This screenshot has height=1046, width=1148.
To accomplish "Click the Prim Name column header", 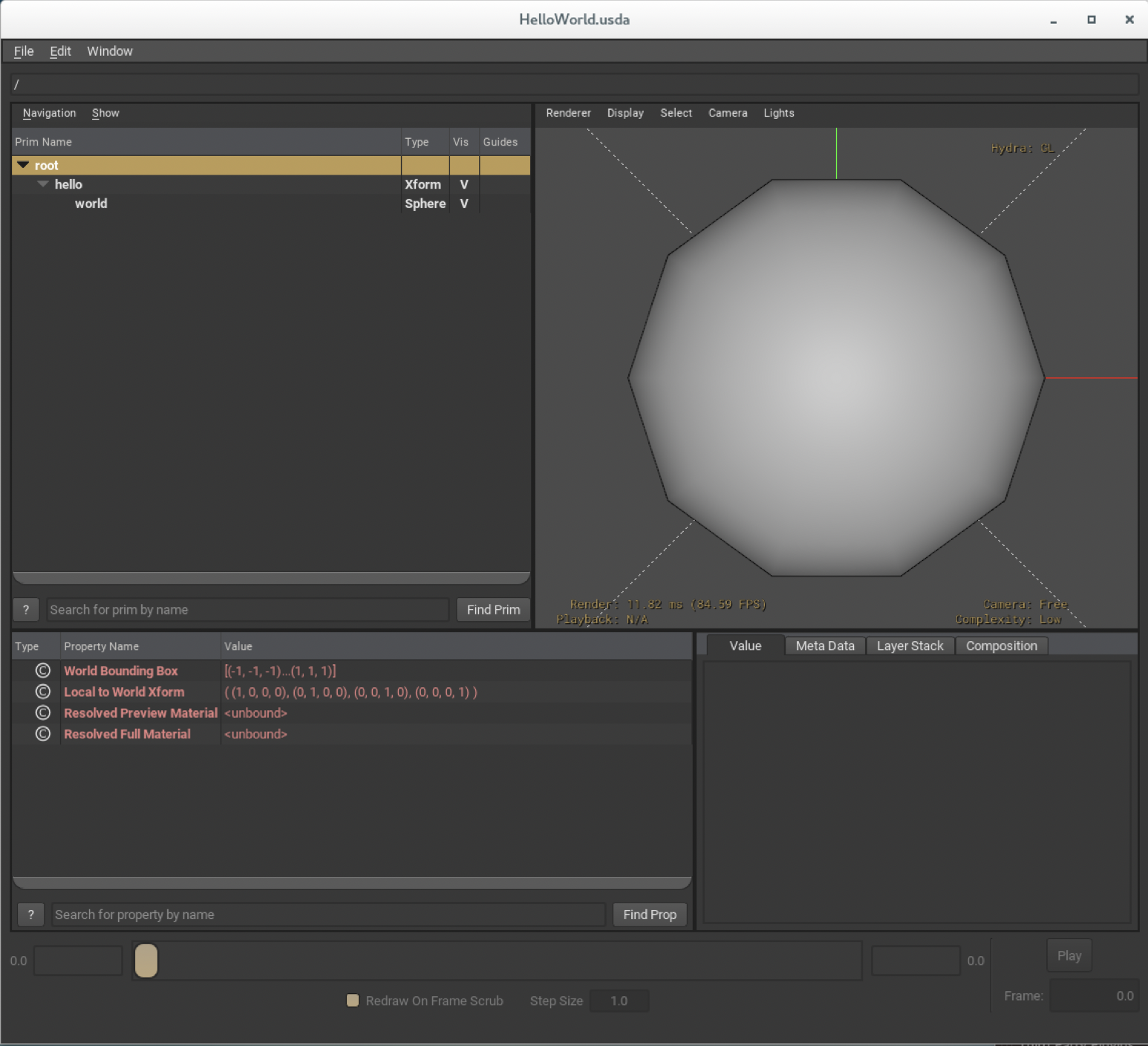I will (x=206, y=142).
